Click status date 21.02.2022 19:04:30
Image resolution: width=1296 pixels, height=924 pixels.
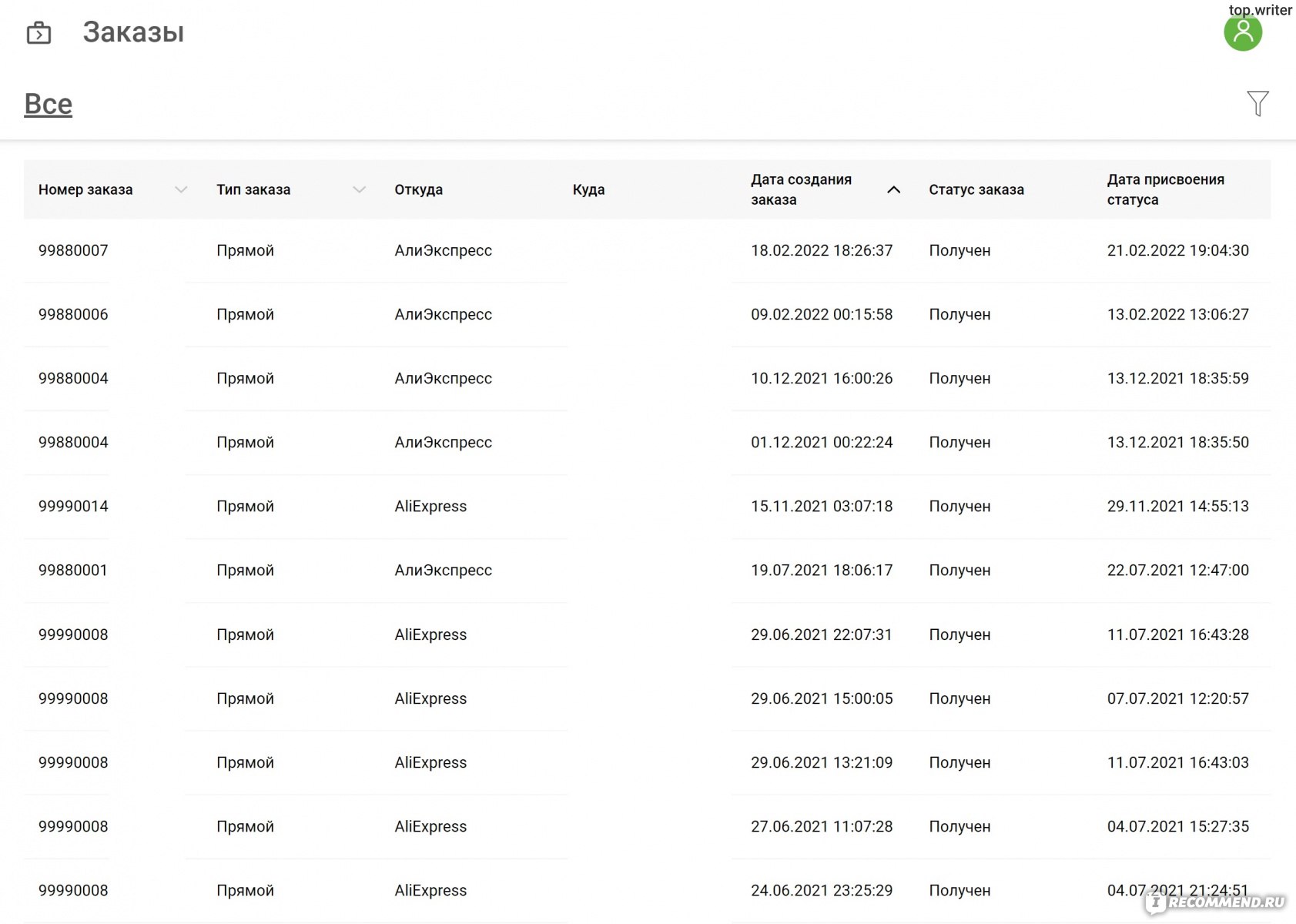click(x=1177, y=250)
